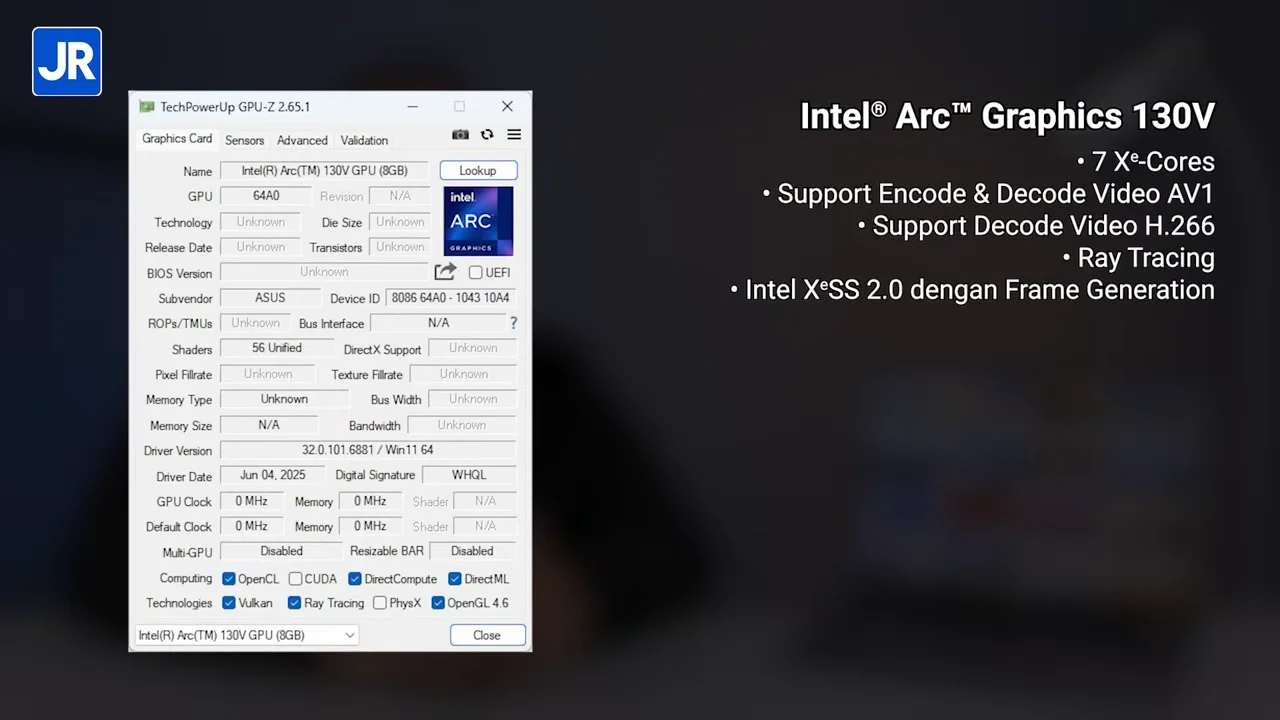Click the JR channel logo
1280x720 pixels.
point(67,61)
